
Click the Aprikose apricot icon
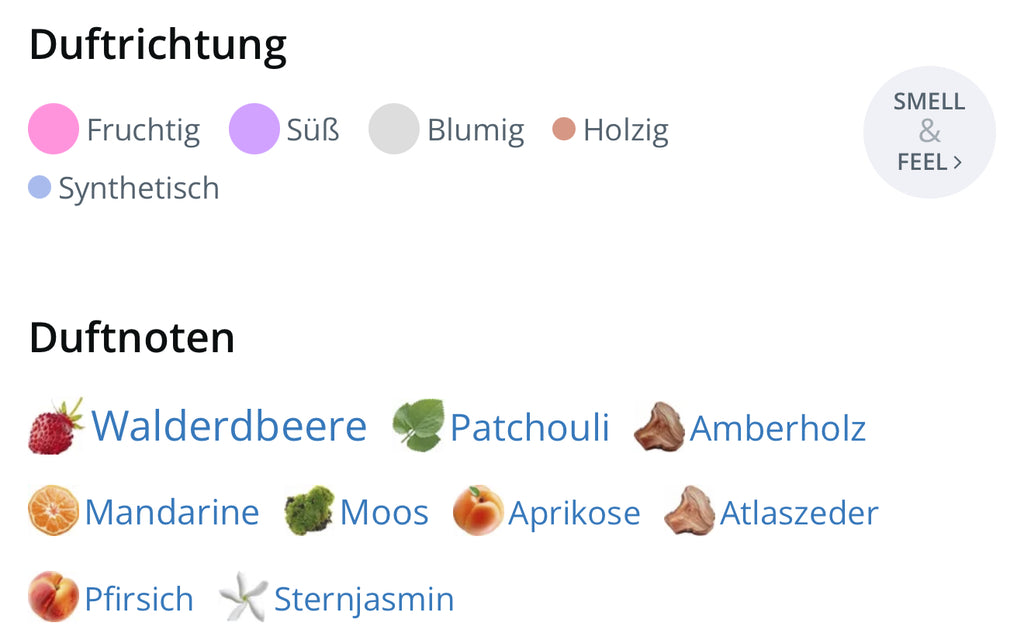tap(477, 511)
